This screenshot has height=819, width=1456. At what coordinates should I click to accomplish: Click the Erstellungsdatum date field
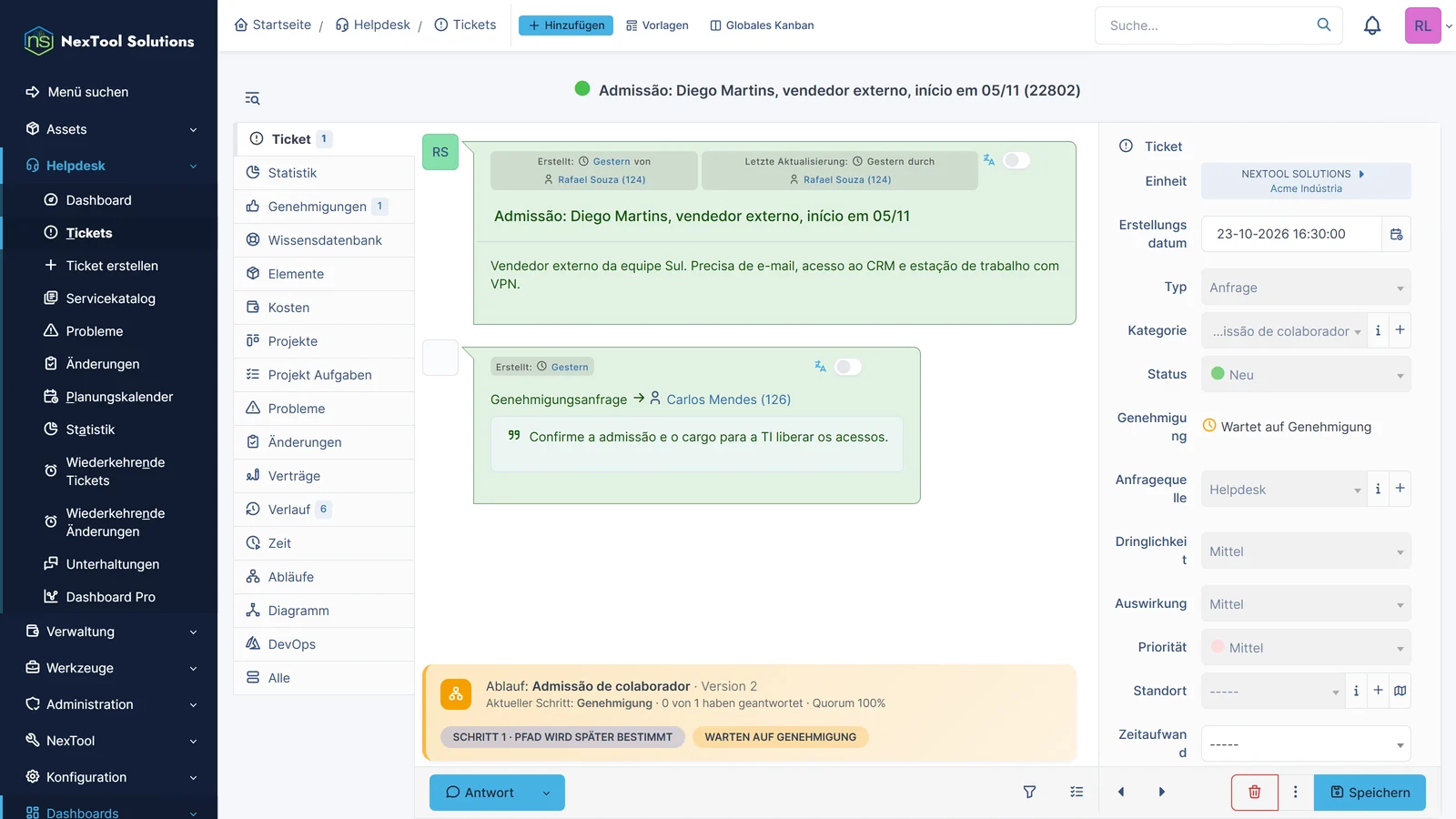(1291, 234)
